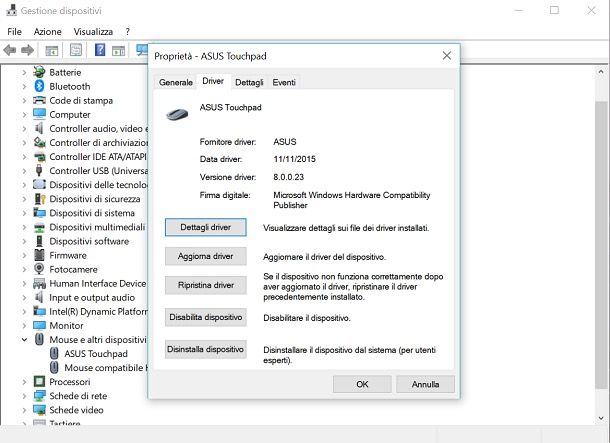Click the Forward arrow toolbar icon

27,50
